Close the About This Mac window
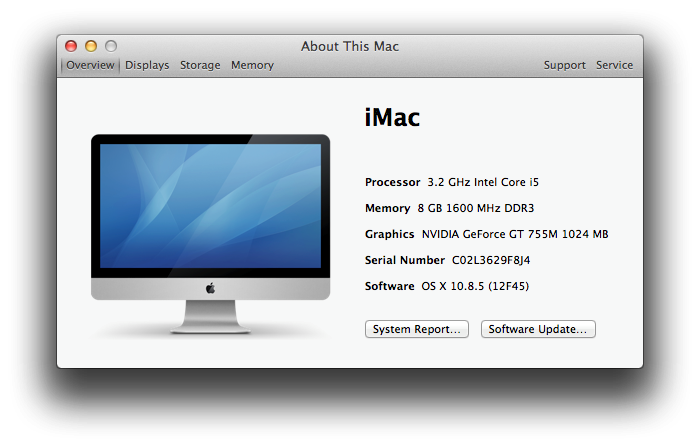The height and width of the screenshot is (447, 700). 71,46
